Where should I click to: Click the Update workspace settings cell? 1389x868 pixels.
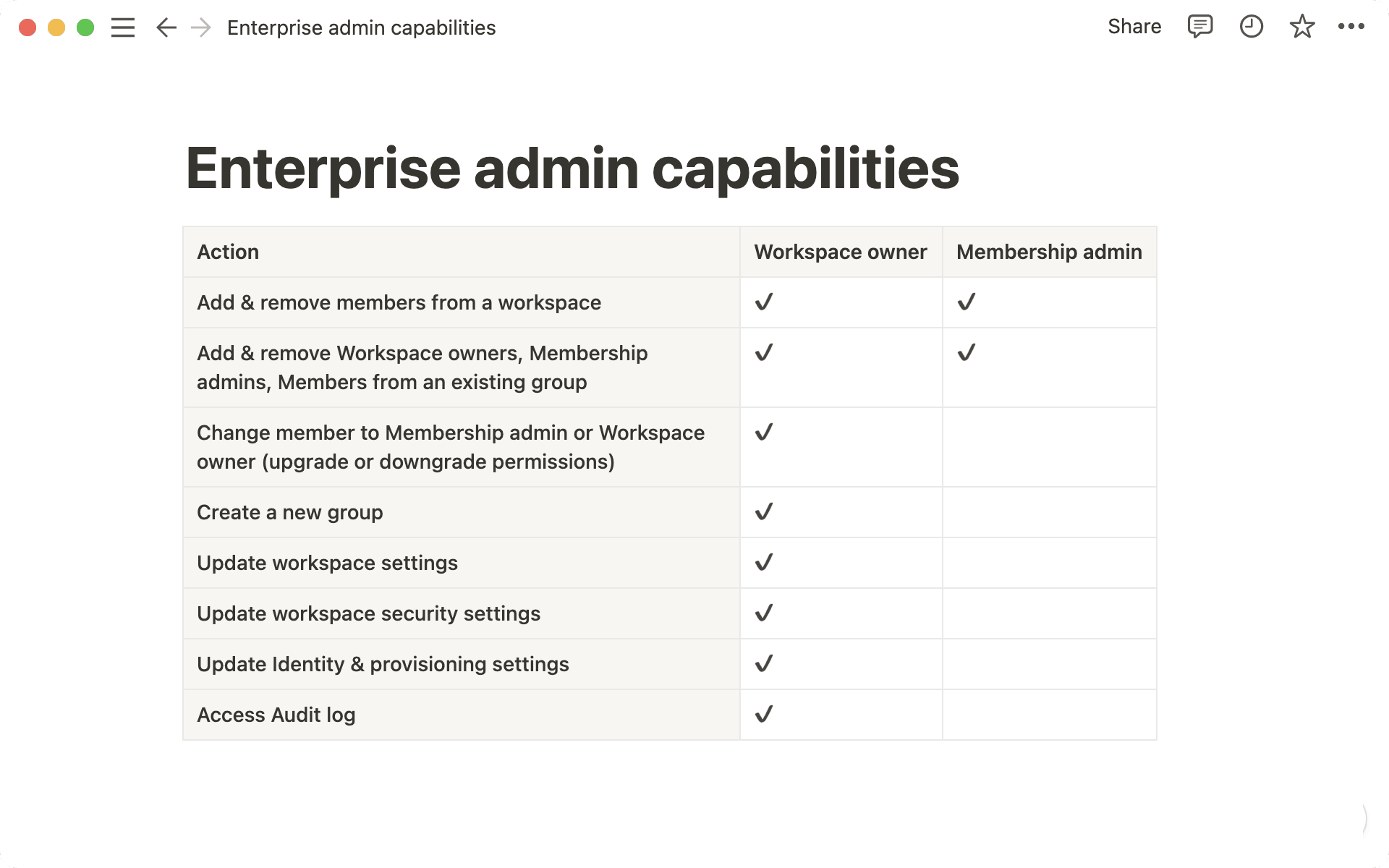point(327,563)
